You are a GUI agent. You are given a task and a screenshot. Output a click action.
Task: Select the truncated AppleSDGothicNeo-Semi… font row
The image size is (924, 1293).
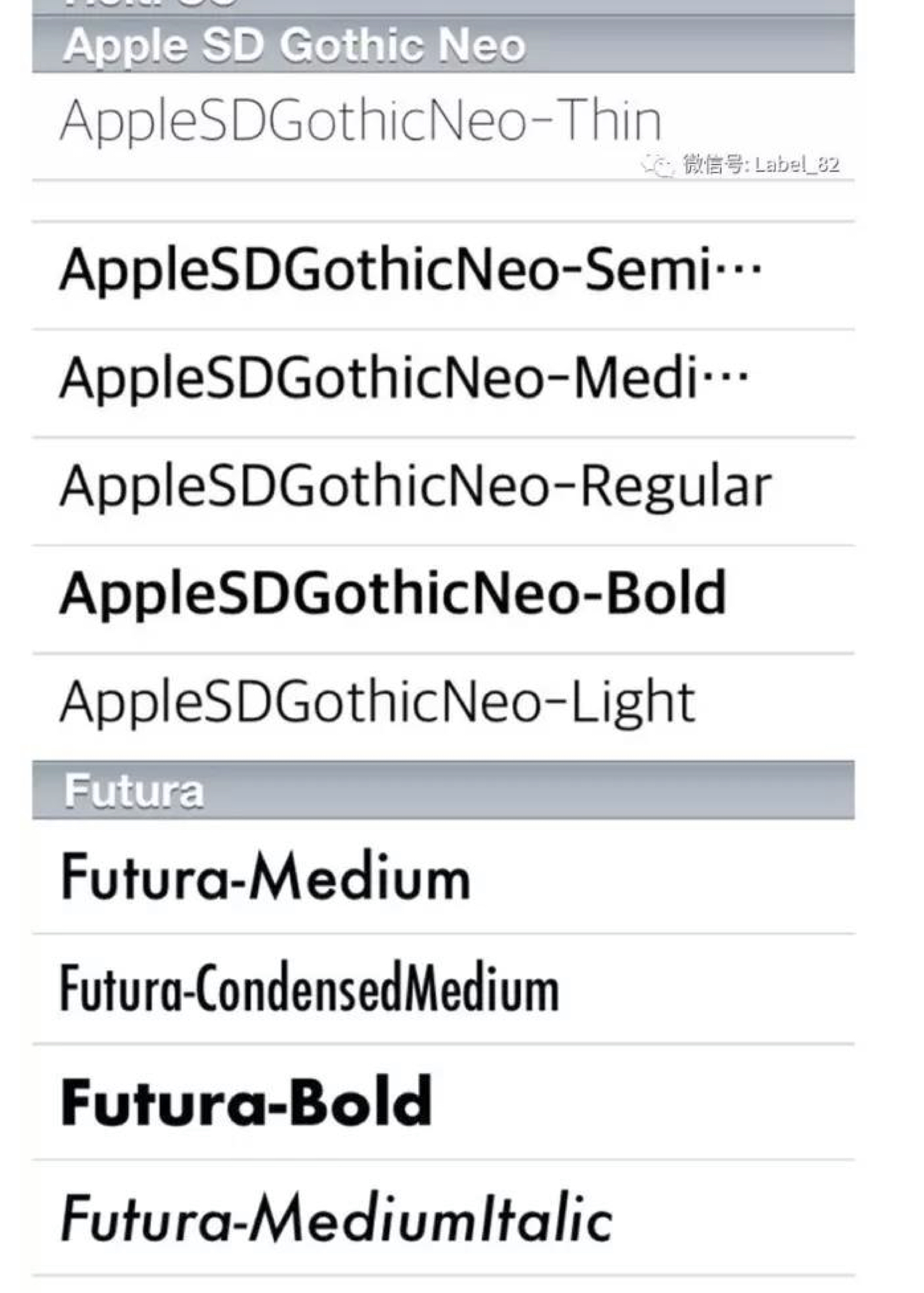pyautogui.click(x=385, y=270)
